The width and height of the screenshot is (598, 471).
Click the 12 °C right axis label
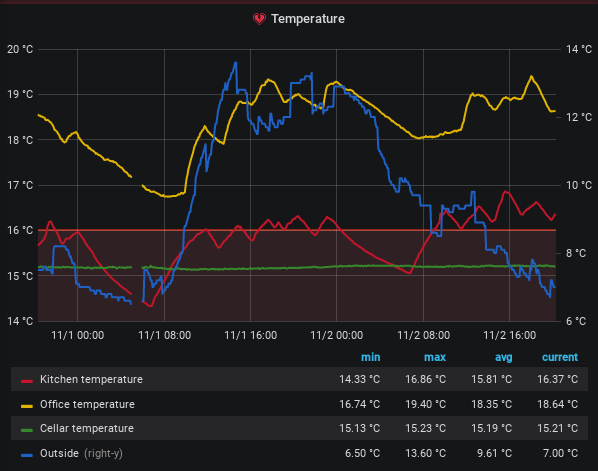[579, 117]
